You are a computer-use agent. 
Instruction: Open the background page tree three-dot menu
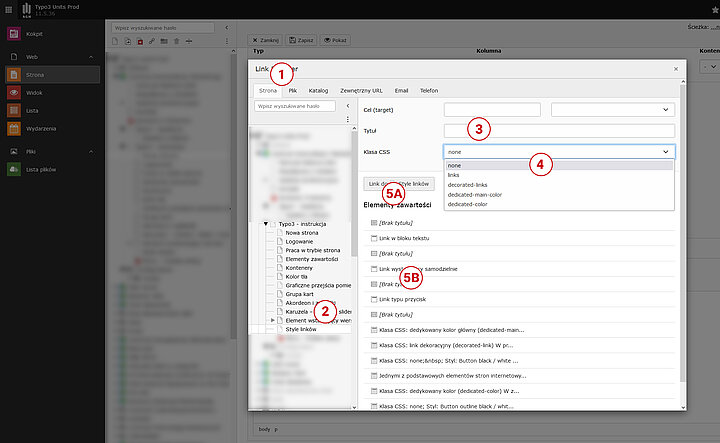tap(227, 41)
